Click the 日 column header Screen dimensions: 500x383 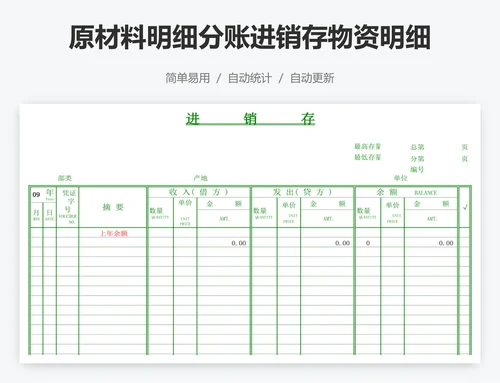50,214
